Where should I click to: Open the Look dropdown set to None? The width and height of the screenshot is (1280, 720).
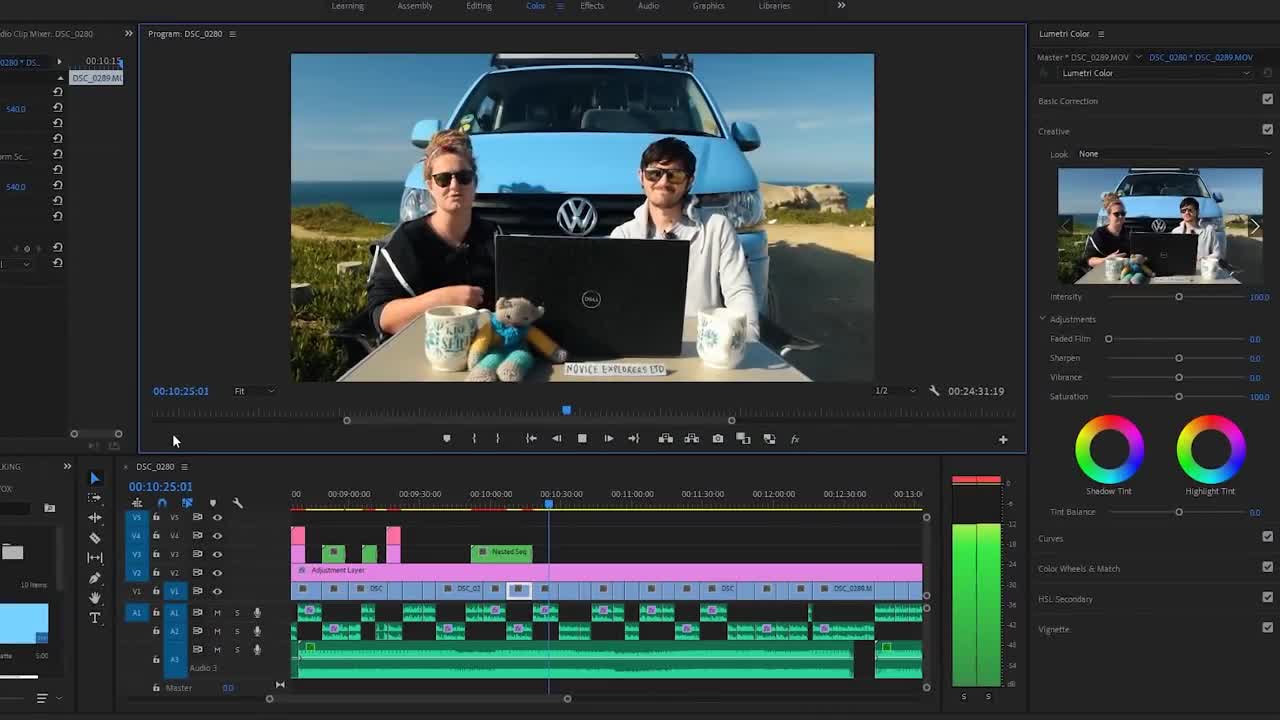1174,154
